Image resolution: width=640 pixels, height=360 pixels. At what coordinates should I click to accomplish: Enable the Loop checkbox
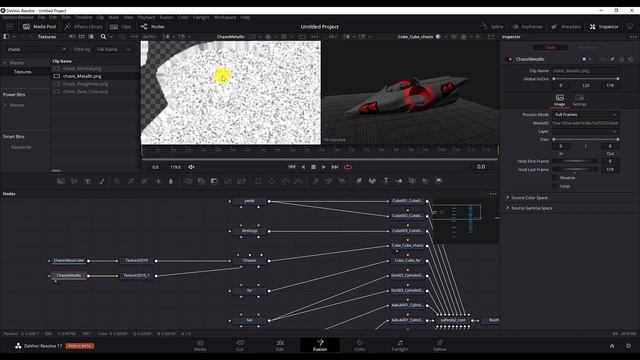click(554, 186)
